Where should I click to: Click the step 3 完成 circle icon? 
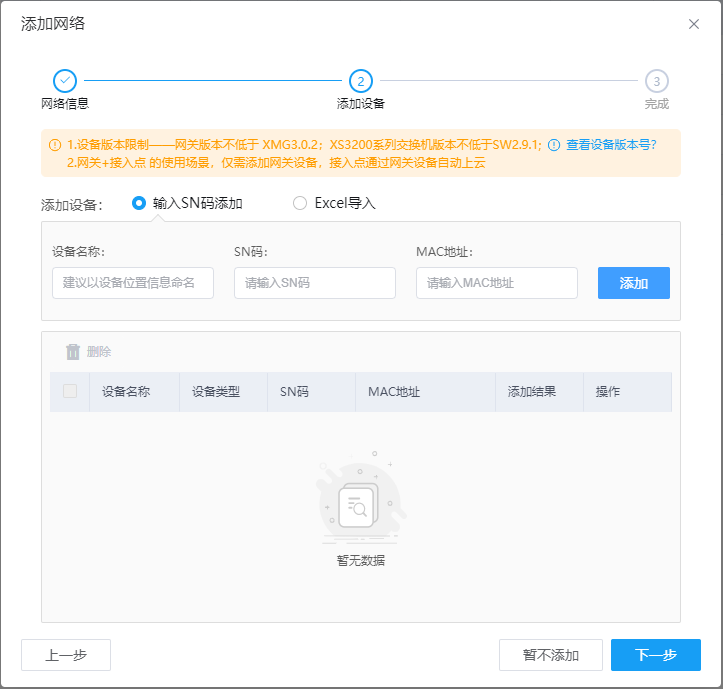pyautogui.click(x=656, y=81)
